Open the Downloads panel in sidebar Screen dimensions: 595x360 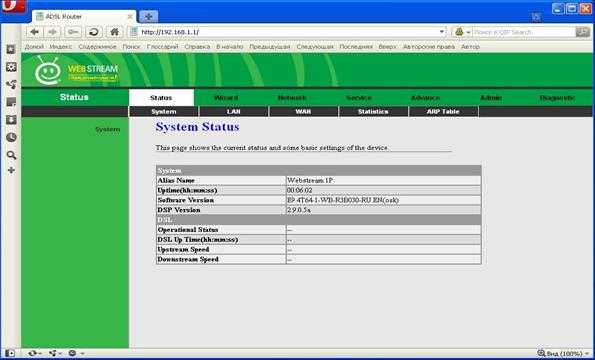pos(11,120)
